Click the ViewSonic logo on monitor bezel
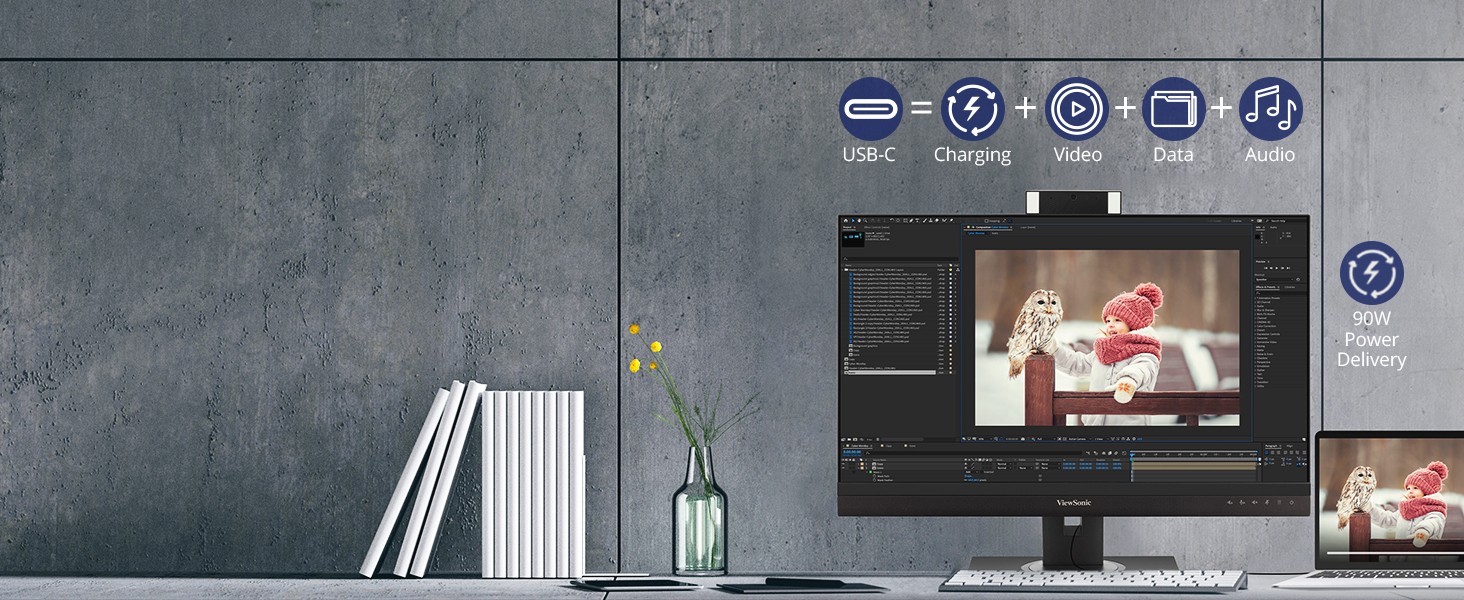 [x=1073, y=503]
